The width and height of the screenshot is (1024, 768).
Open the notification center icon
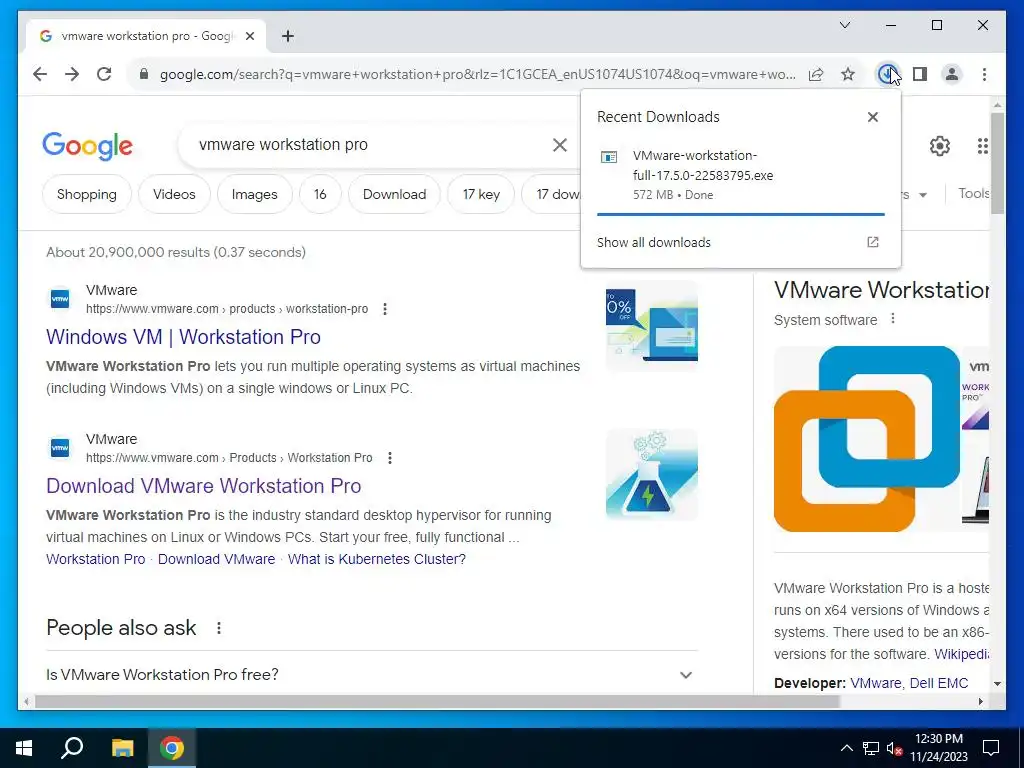(x=991, y=748)
